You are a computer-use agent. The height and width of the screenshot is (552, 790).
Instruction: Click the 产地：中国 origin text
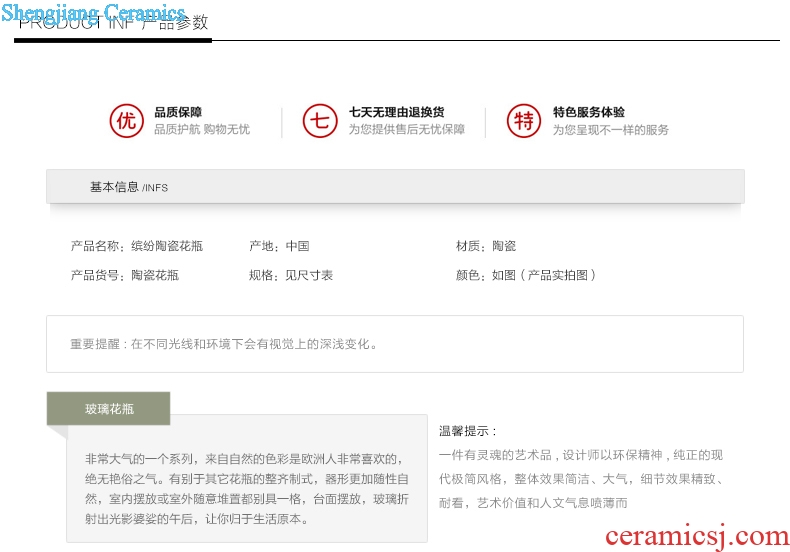[279, 246]
